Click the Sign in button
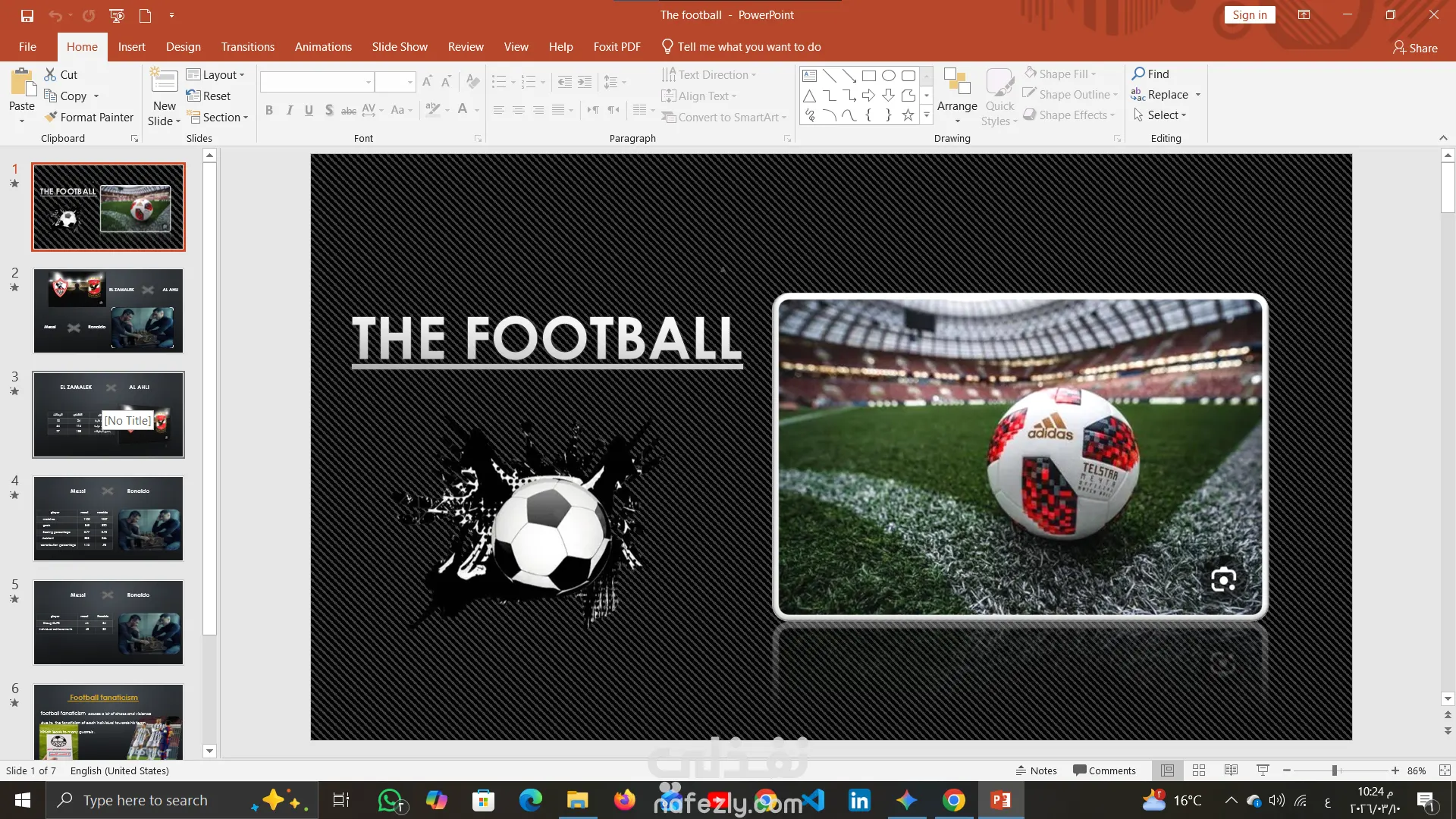 1249,15
